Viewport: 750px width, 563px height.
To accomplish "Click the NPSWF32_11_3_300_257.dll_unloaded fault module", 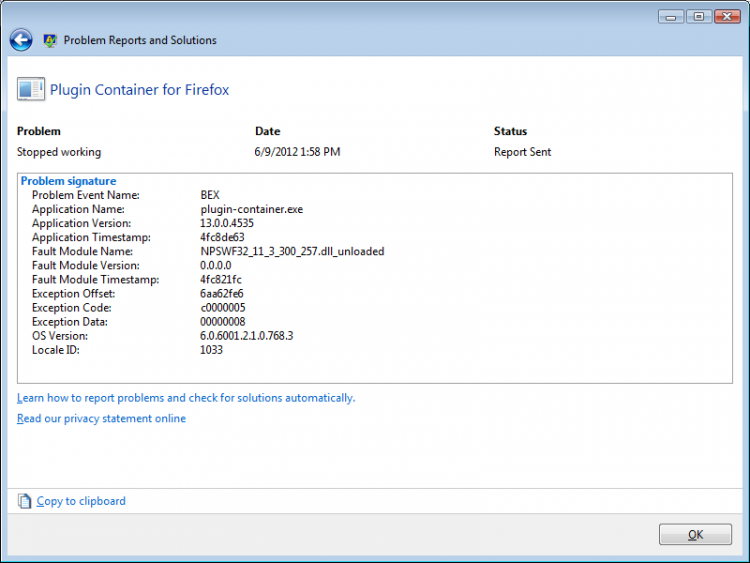I will [x=292, y=251].
